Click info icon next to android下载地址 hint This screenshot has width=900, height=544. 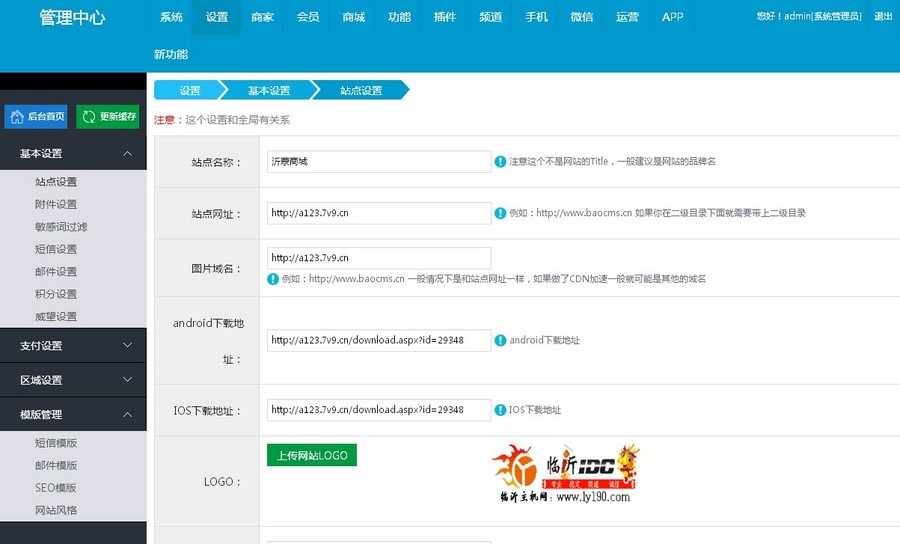[500, 340]
